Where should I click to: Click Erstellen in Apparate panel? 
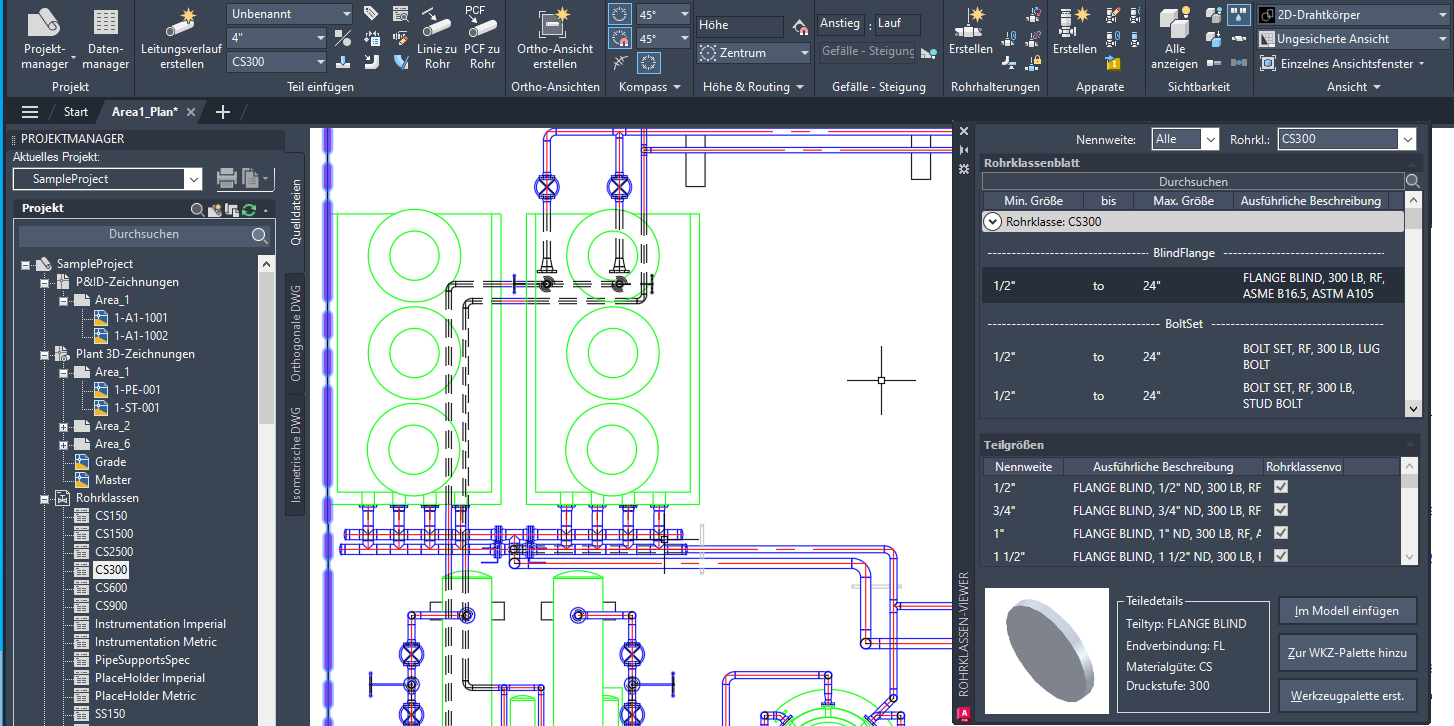1075,32
